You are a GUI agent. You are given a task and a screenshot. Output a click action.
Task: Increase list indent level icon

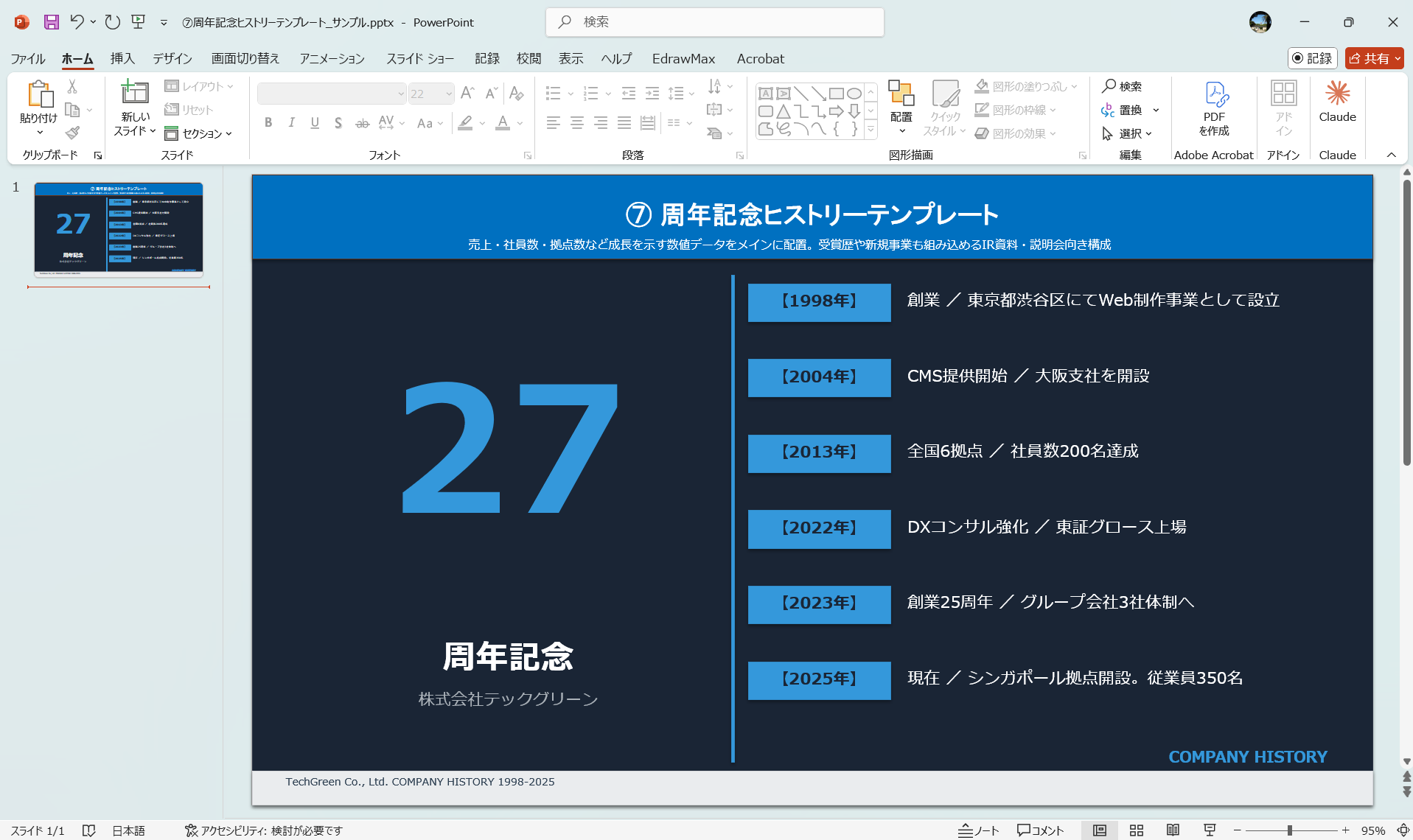pos(652,94)
